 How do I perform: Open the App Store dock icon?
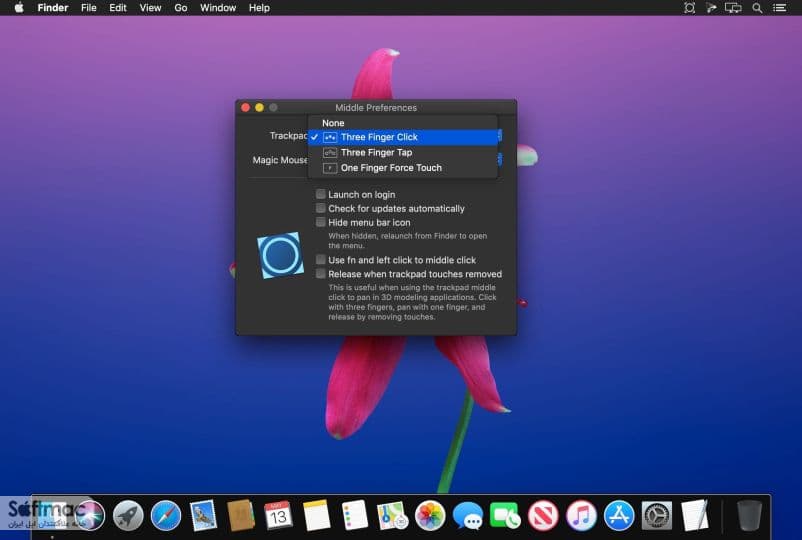pos(619,515)
